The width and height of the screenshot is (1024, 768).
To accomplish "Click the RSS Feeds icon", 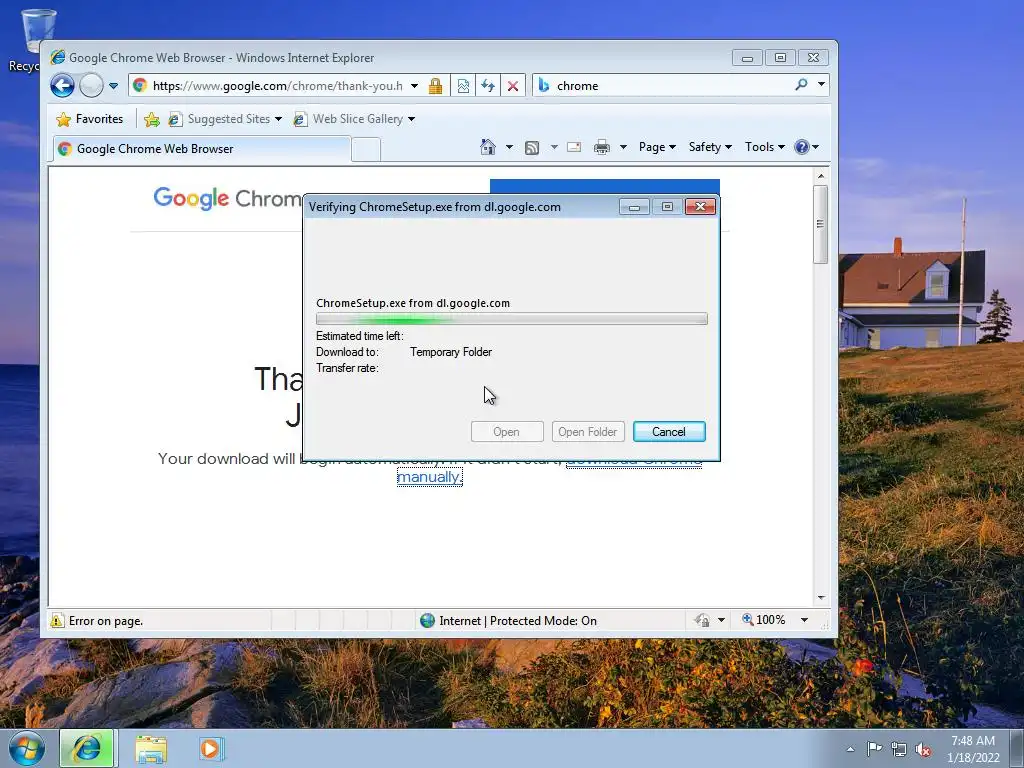I will [532, 147].
